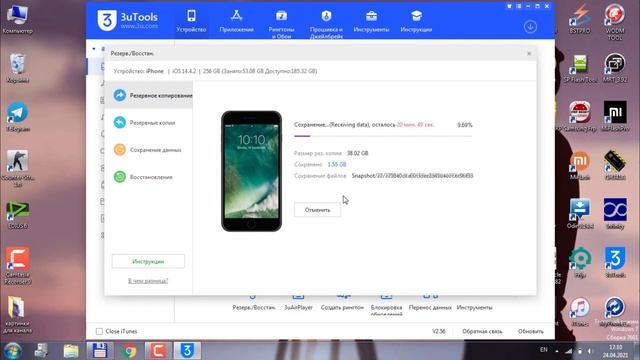Open the 'В чем разница?' link
Image resolution: width=640 pixels, height=360 pixels.
pos(148,281)
